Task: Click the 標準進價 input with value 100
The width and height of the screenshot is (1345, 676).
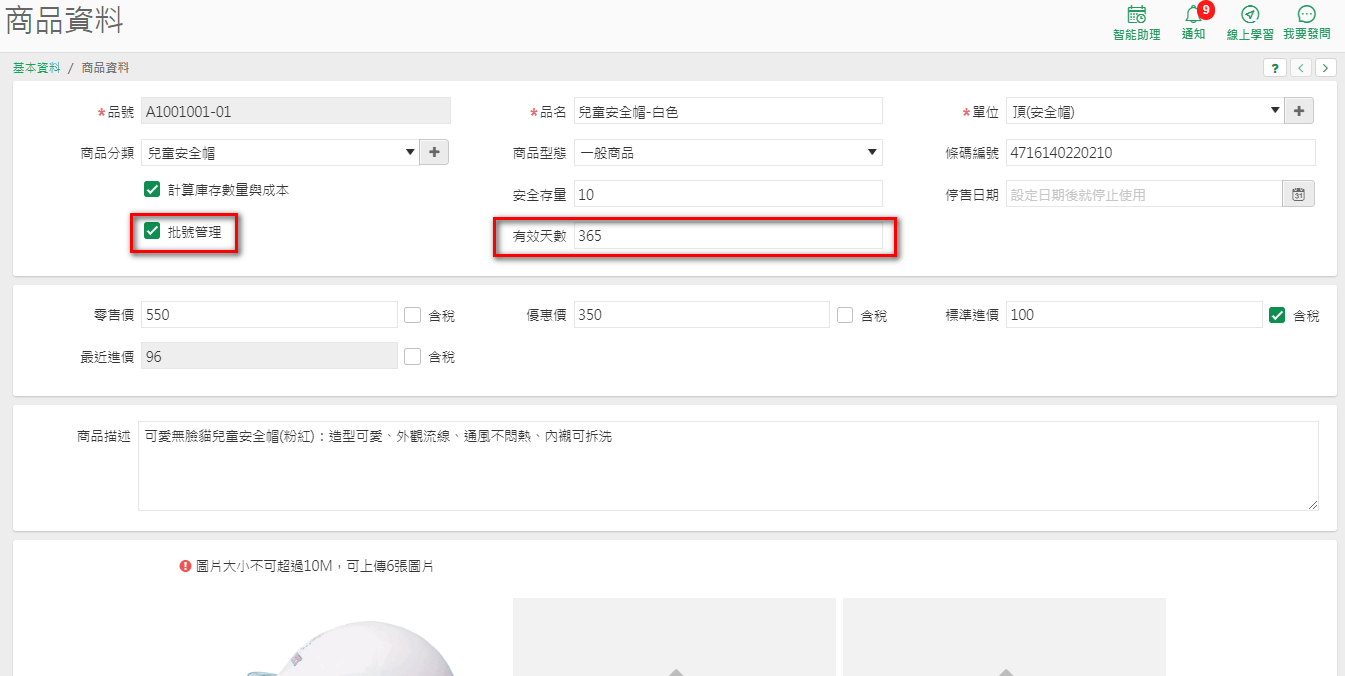Action: [x=1134, y=315]
